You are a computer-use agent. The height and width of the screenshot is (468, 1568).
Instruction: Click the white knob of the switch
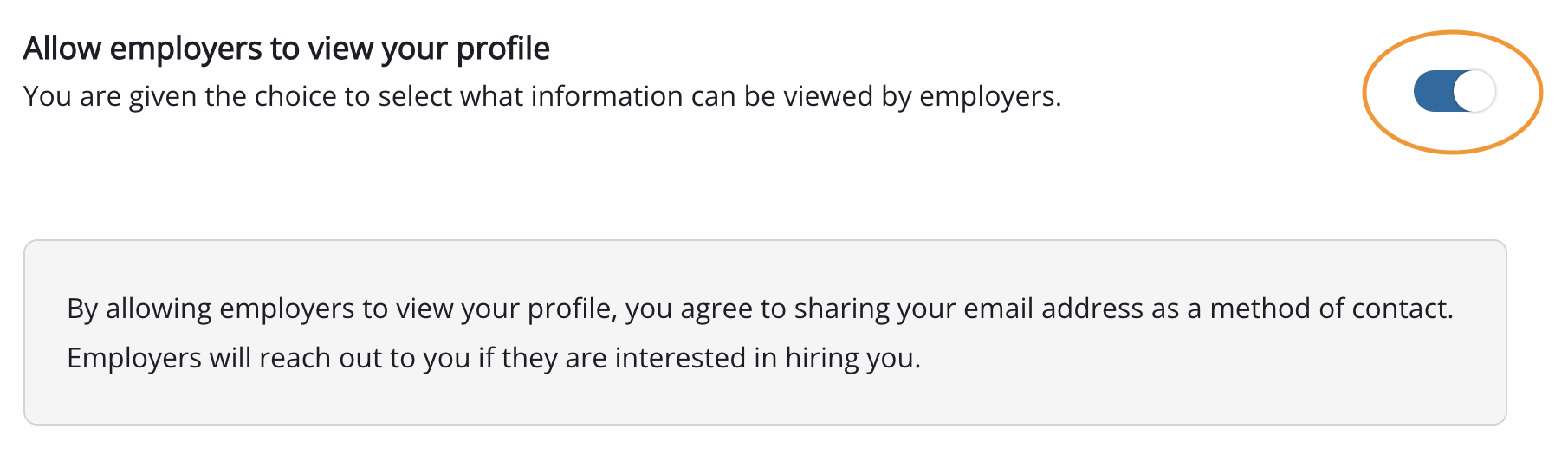point(1474,91)
